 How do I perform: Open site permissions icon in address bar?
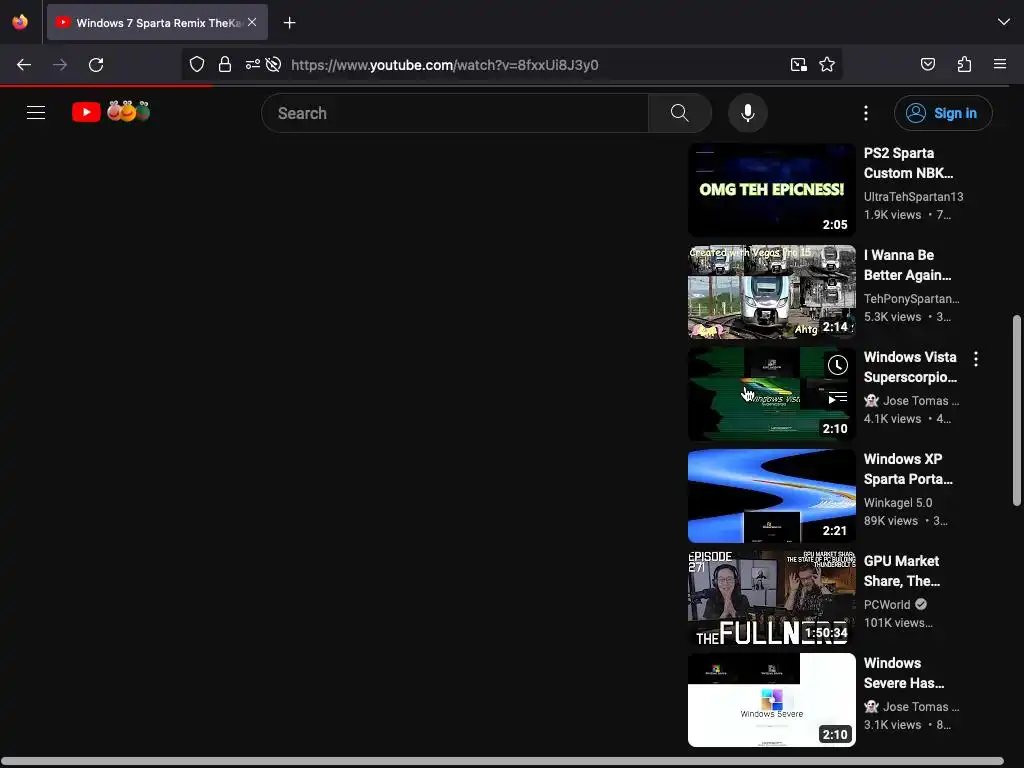[x=252, y=65]
